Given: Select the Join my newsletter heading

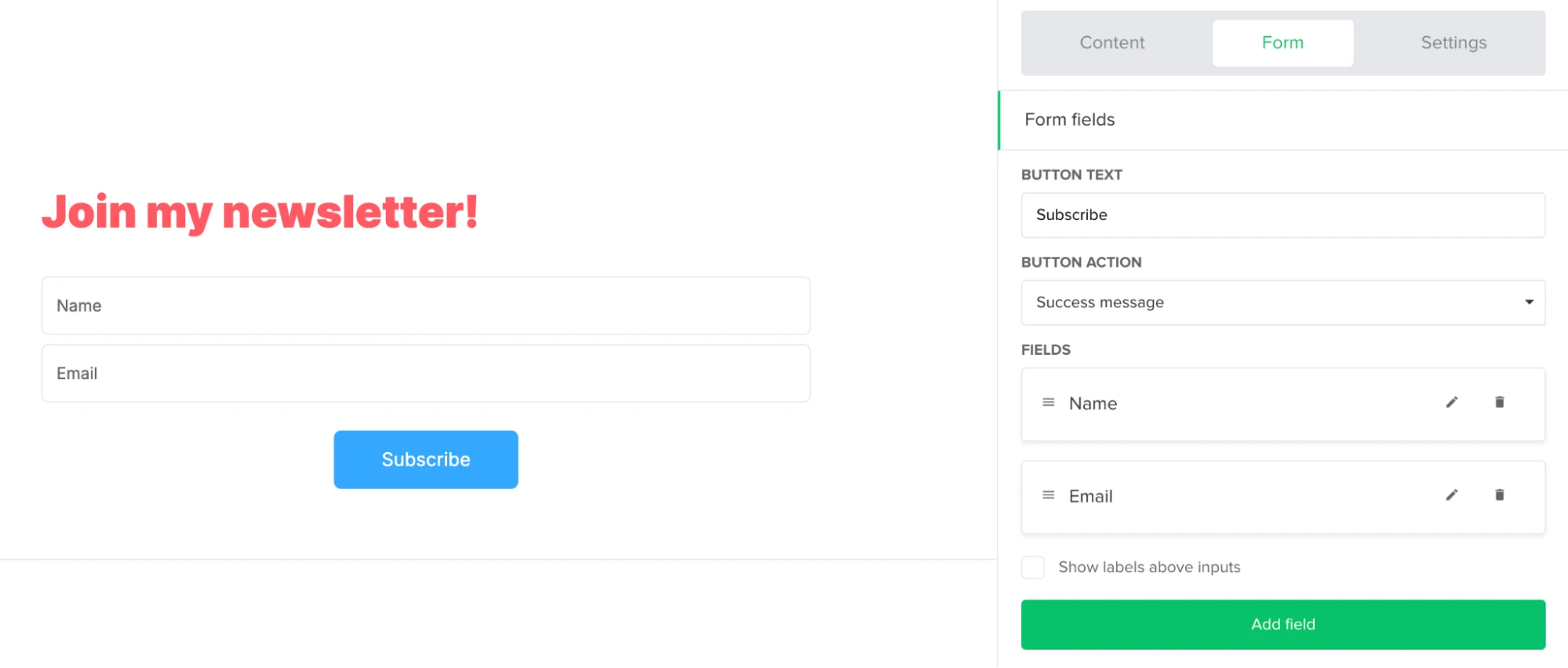Looking at the screenshot, I should pyautogui.click(x=260, y=213).
